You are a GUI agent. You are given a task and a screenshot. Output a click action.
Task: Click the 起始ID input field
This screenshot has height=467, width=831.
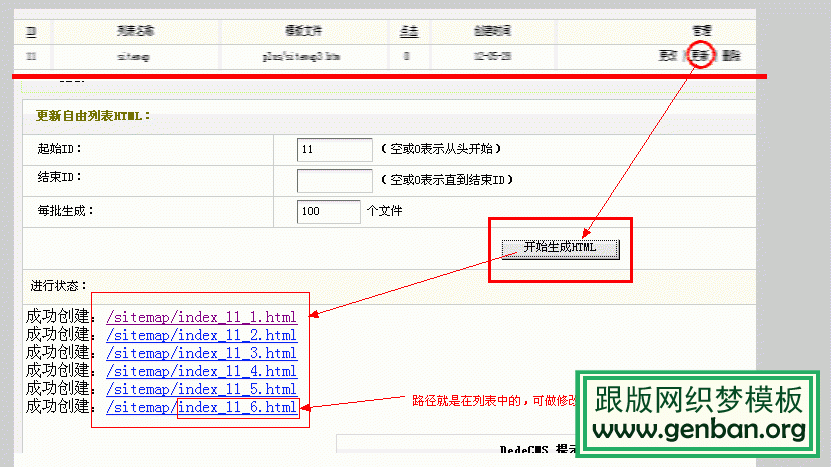pos(335,150)
